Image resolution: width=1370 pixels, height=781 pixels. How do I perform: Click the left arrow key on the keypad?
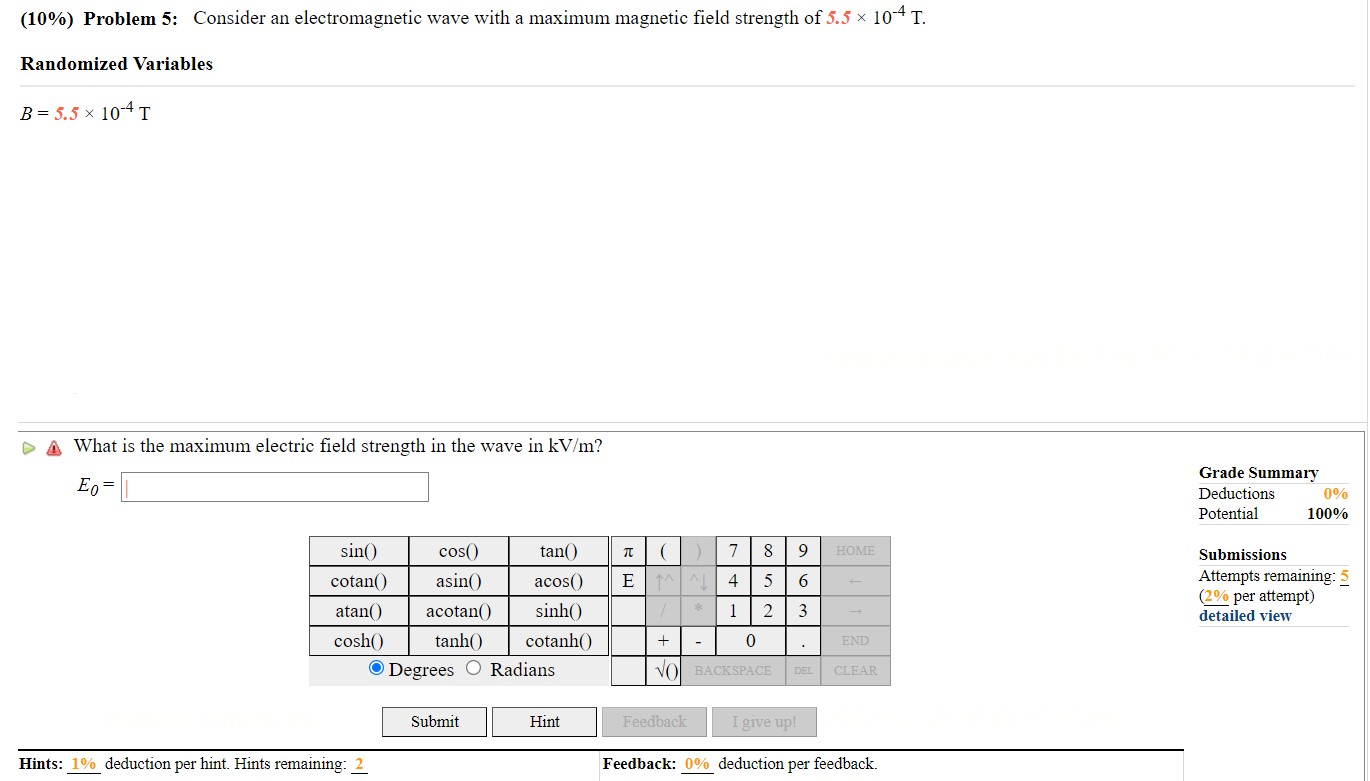click(855, 580)
